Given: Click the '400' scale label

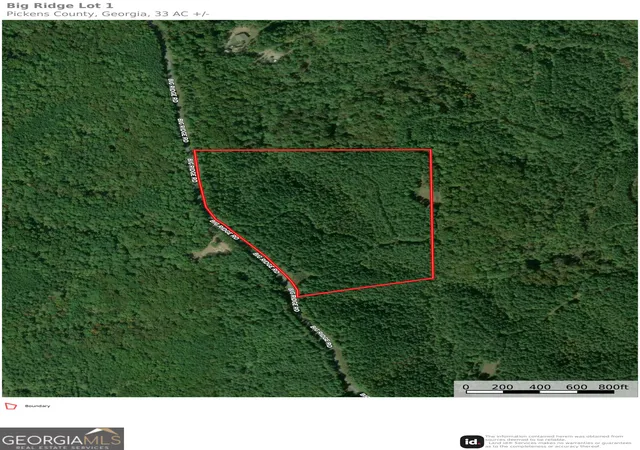Looking at the screenshot, I should [x=540, y=386].
